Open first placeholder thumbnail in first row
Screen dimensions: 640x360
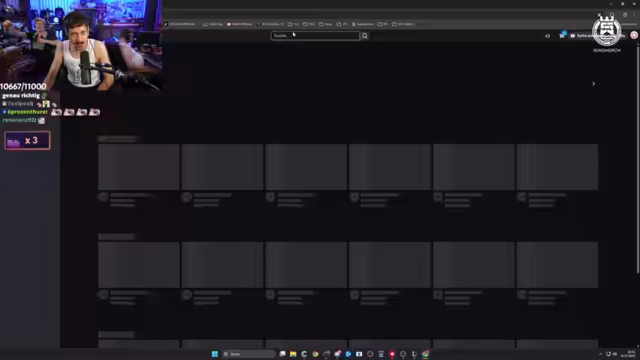click(x=139, y=167)
